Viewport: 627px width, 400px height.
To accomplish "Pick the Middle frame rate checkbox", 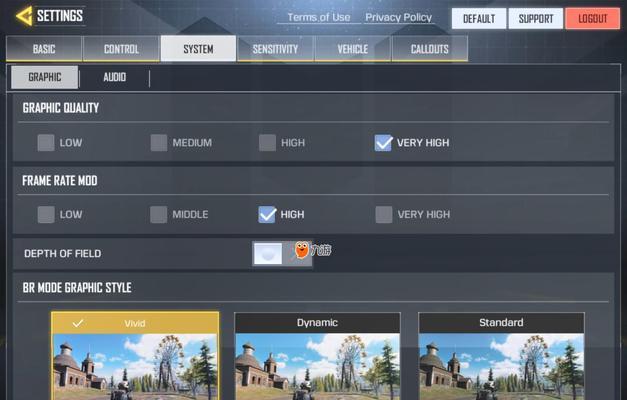I will point(159,214).
